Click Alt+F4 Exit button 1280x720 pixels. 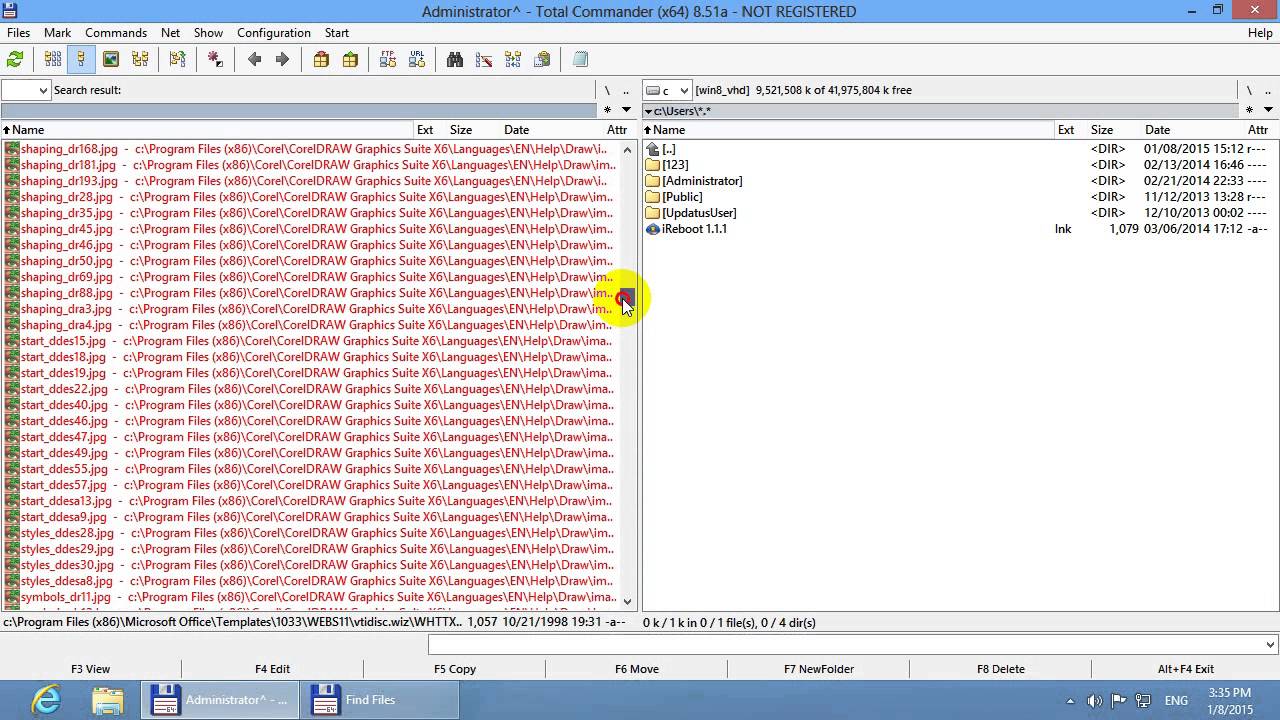click(1186, 669)
